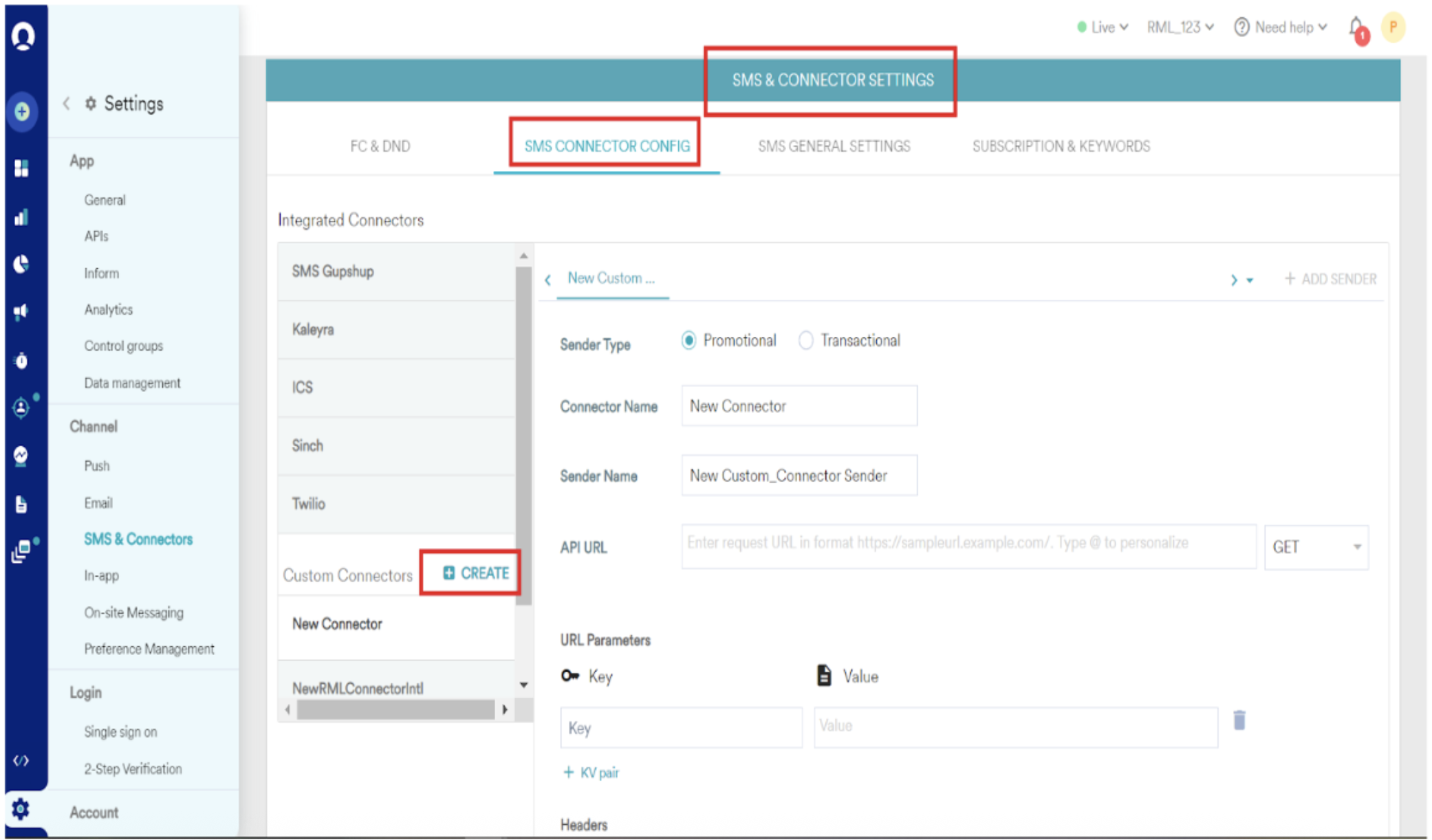Image resolution: width=1432 pixels, height=840 pixels.
Task: Open the bar chart icon in left rail
Action: 21,217
